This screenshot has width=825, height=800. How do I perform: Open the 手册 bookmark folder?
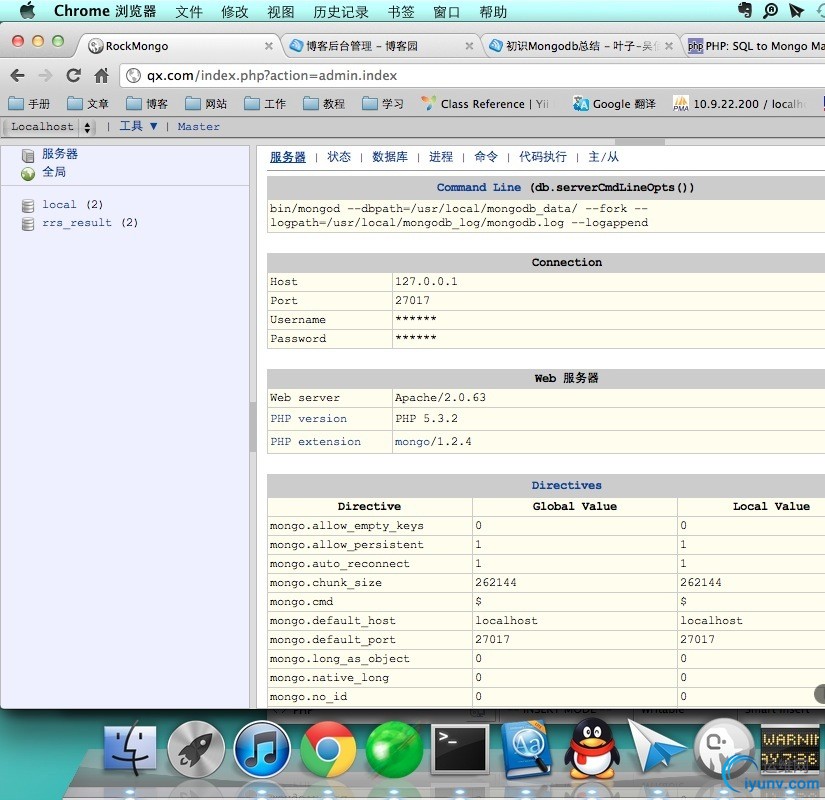click(29, 104)
